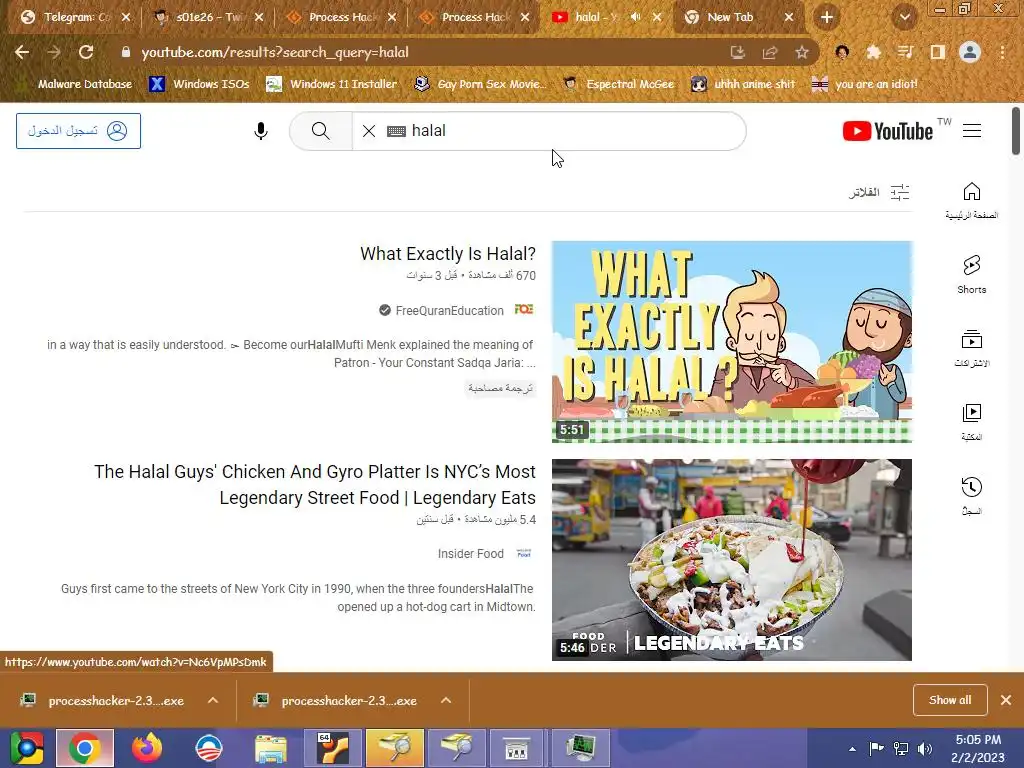Click the Arabic sign-in button
This screenshot has width=1024, height=768.
coord(78,131)
